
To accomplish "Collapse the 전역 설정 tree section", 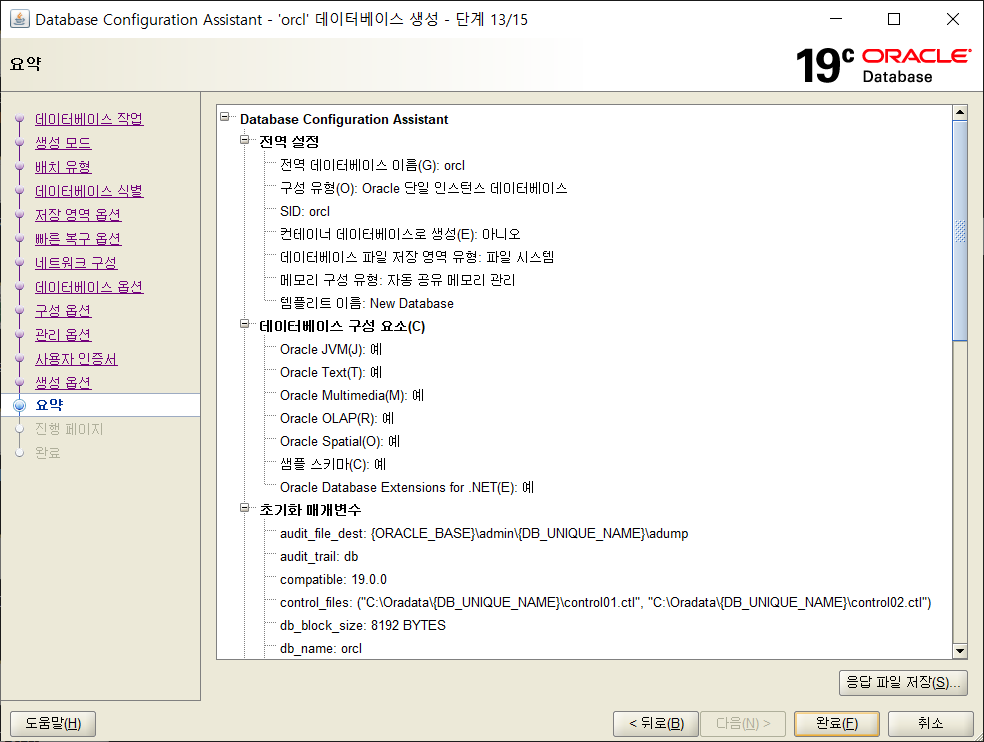I will (x=244, y=139).
